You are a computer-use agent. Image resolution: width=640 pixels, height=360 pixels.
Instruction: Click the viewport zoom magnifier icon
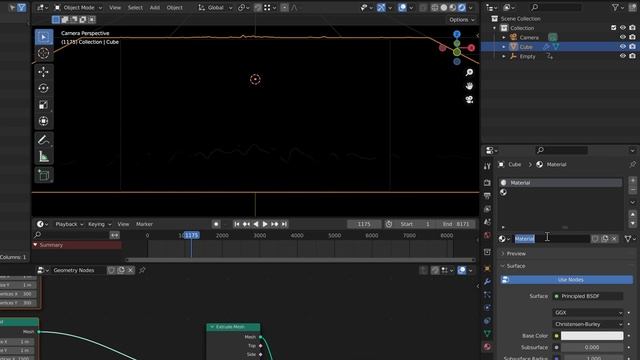pyautogui.click(x=469, y=72)
